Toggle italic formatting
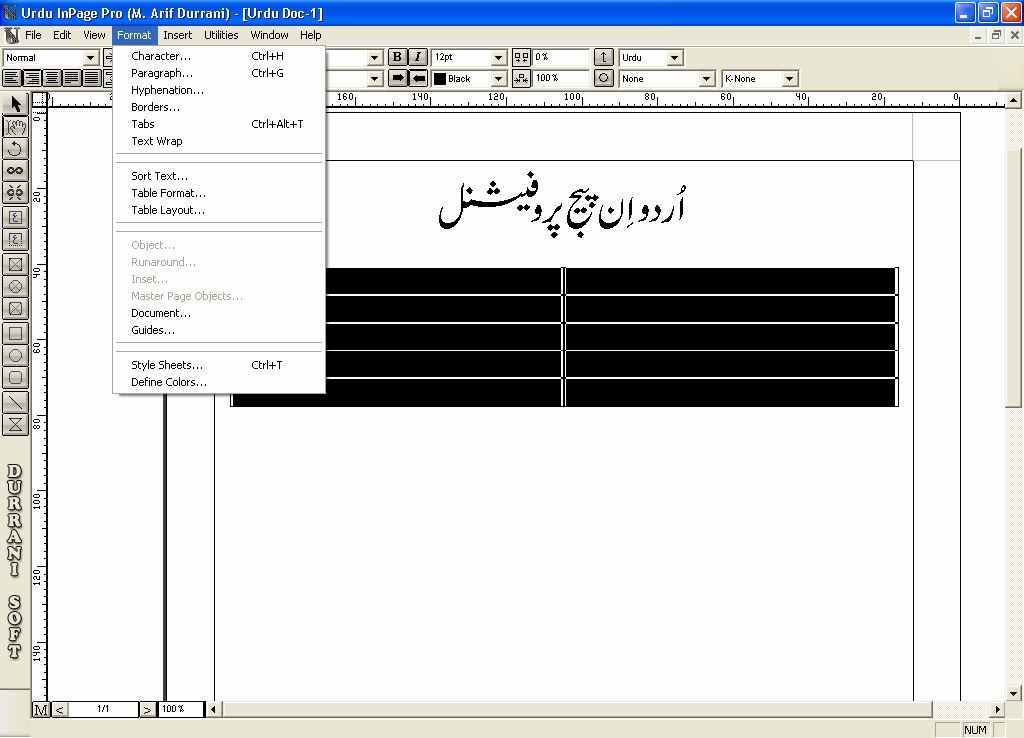This screenshot has height=738, width=1024. tap(417, 56)
